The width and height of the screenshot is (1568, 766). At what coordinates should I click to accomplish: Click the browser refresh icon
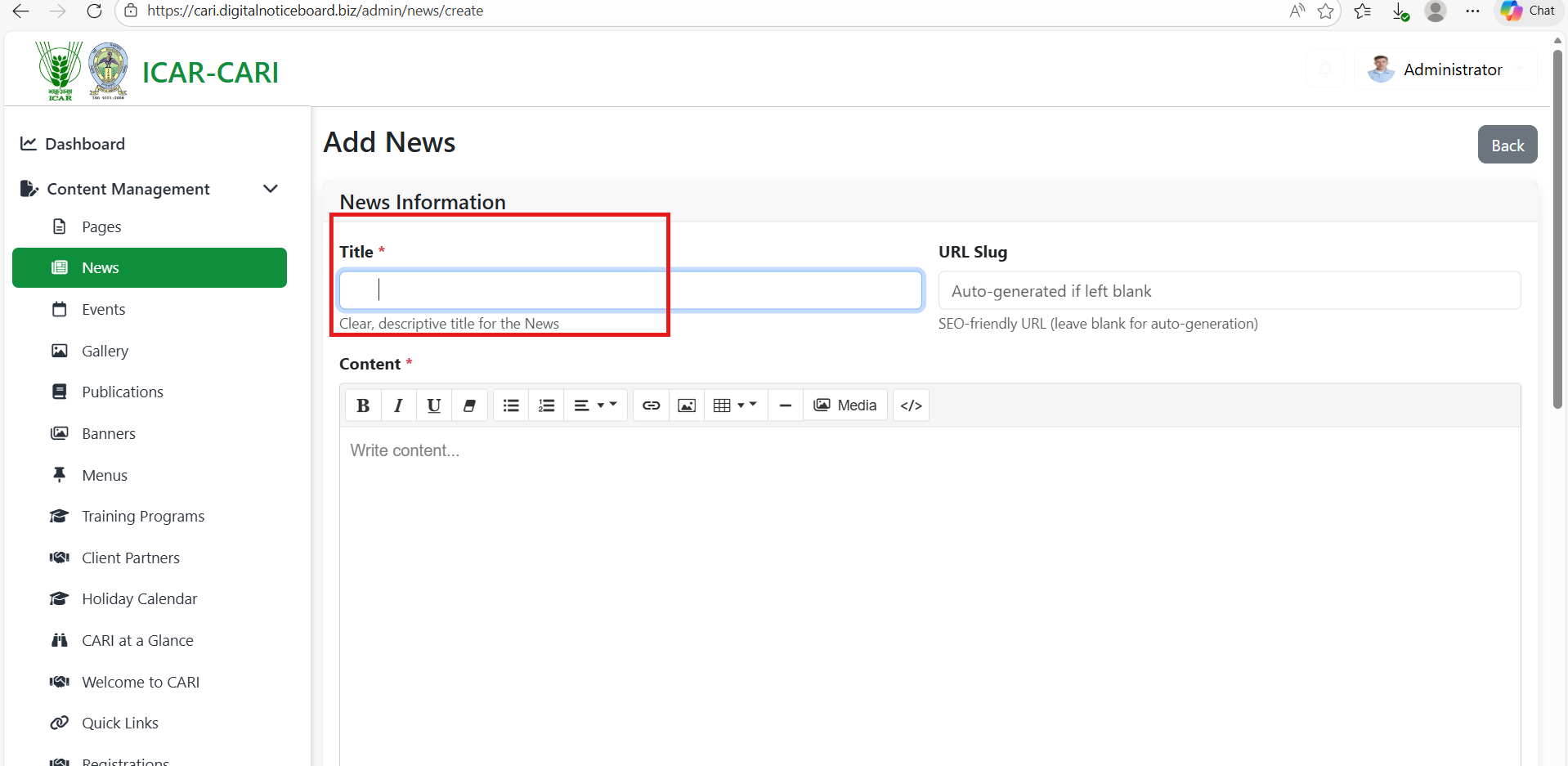94,11
